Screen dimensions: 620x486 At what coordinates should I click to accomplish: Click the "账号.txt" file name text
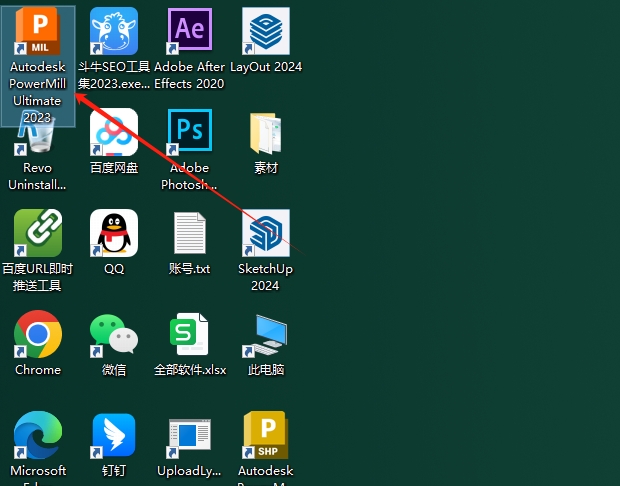point(190,269)
